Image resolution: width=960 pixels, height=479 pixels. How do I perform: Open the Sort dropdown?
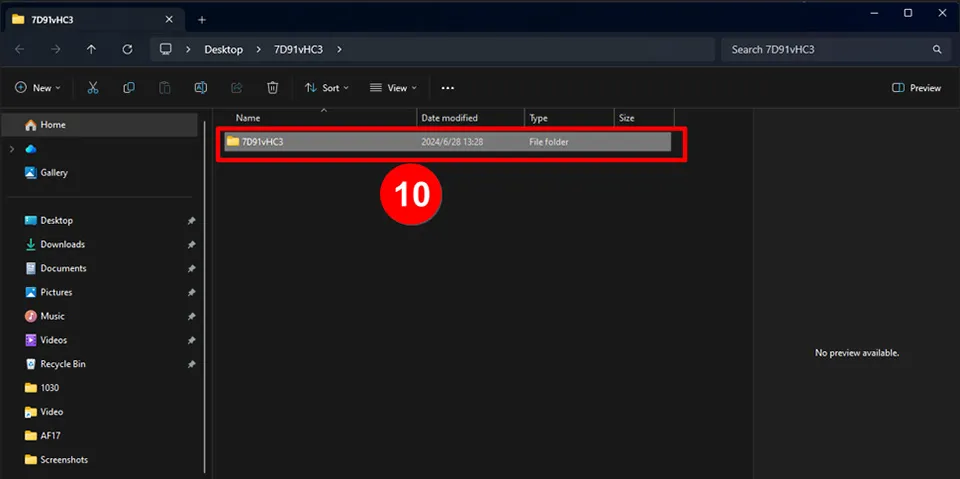tap(327, 88)
